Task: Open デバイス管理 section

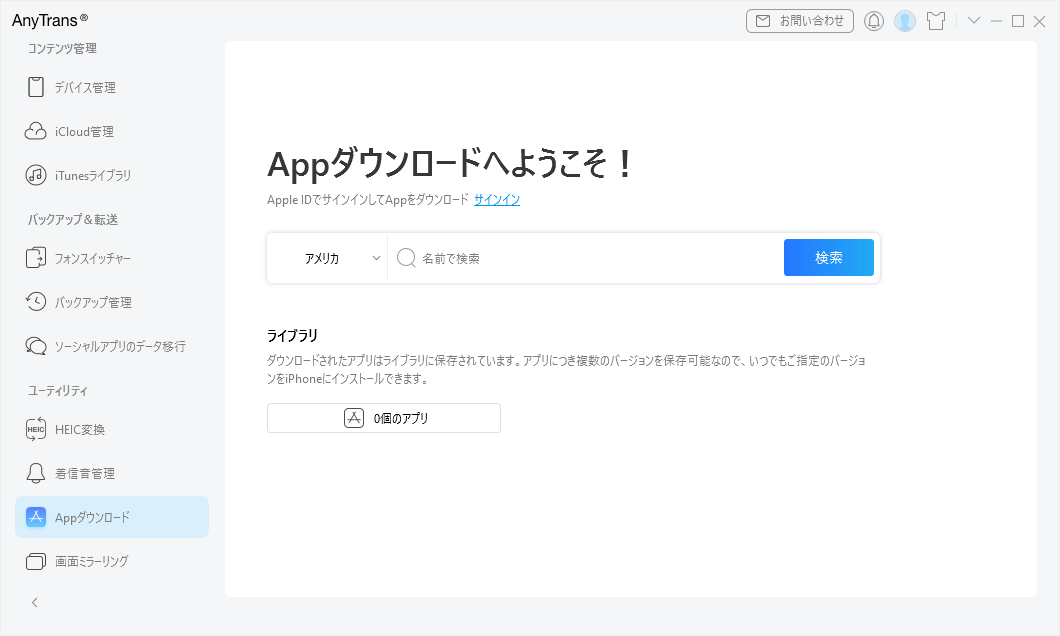Action: click(112, 87)
